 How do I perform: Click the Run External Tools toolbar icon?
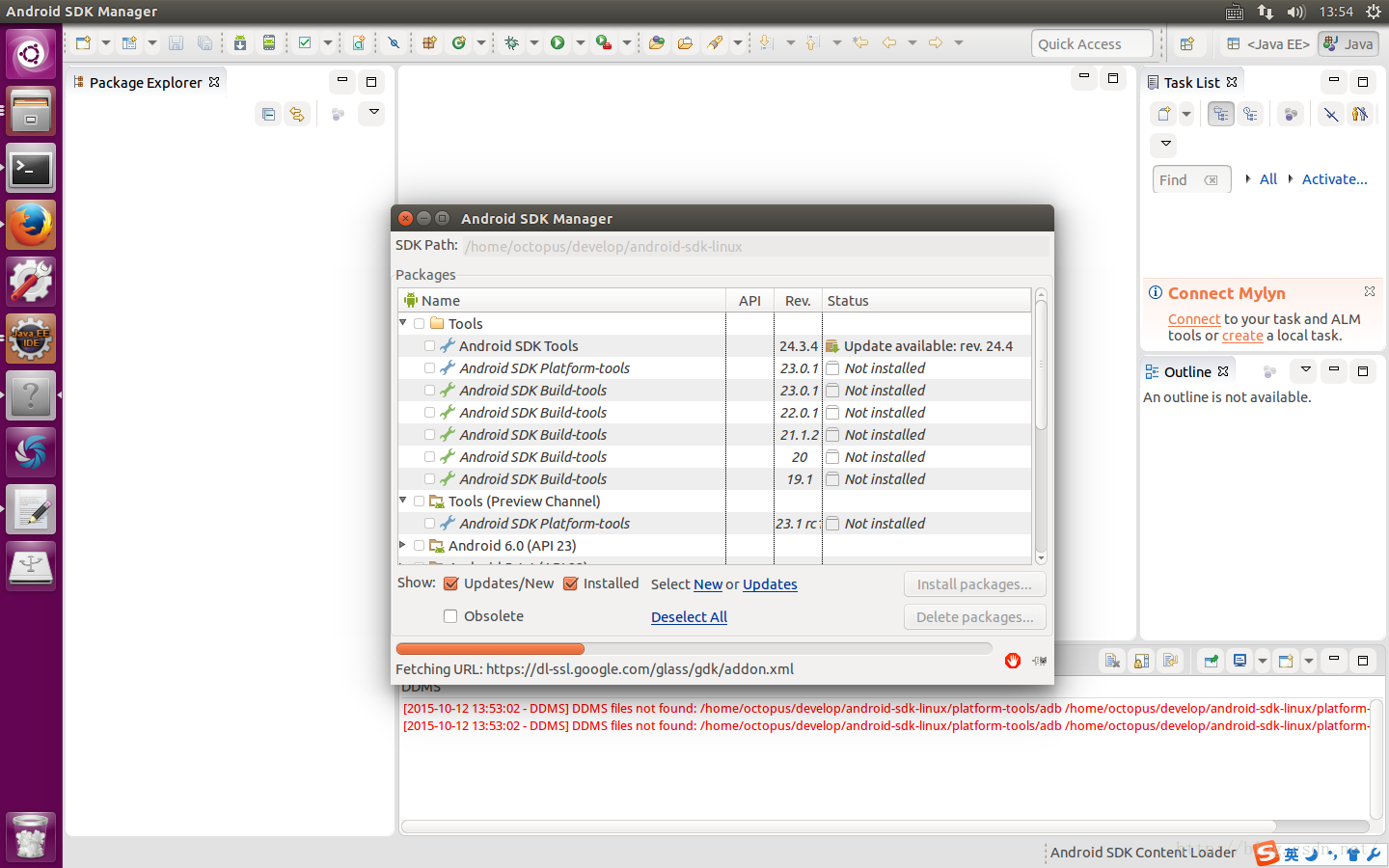click(604, 42)
